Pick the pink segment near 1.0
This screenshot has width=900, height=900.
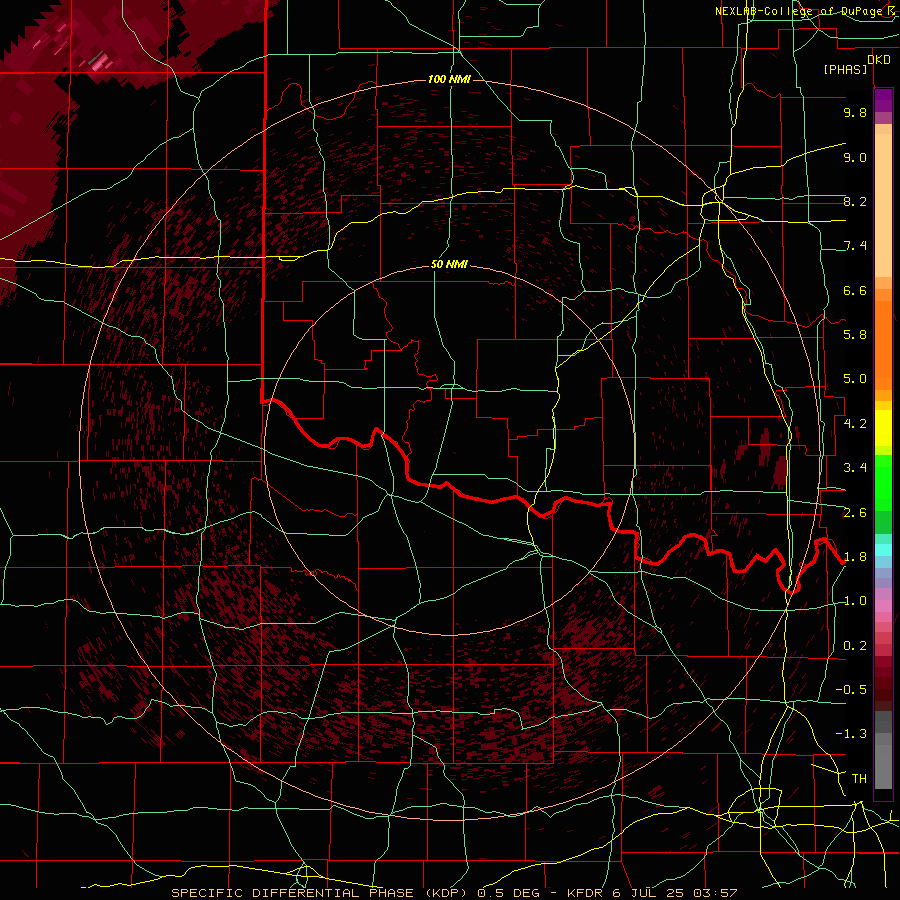click(883, 606)
